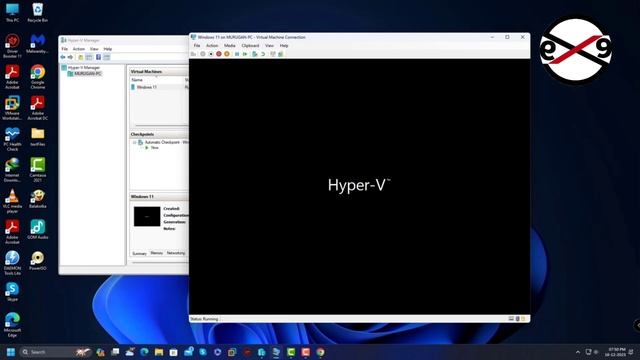Click the keyboard icon in VM status bar
The width and height of the screenshot is (640, 360).
coord(511,319)
